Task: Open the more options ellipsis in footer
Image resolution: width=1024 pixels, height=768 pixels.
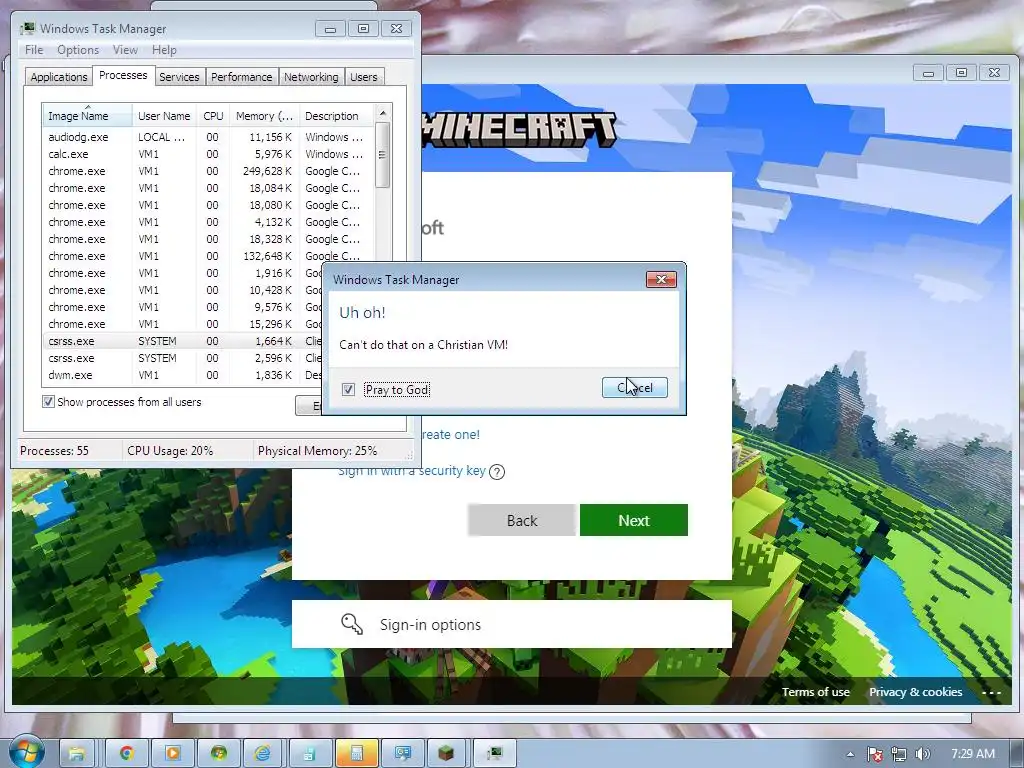Action: click(x=991, y=693)
